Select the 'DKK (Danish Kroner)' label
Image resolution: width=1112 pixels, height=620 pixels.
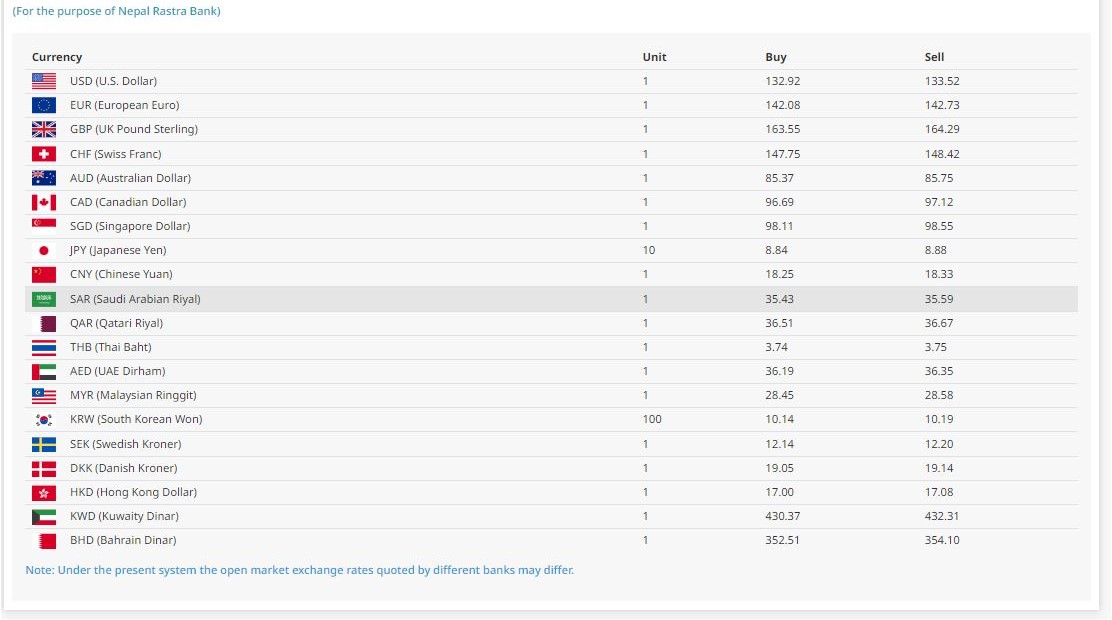(124, 469)
